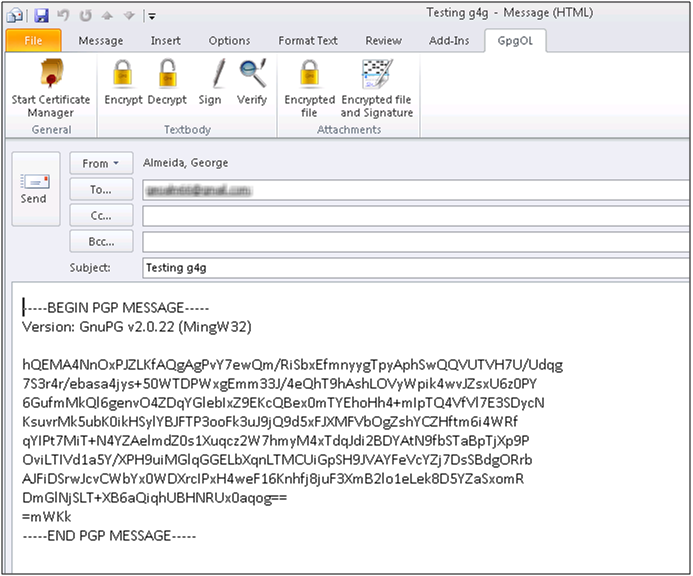Click the To... recipients button
The image size is (693, 576).
point(101,189)
